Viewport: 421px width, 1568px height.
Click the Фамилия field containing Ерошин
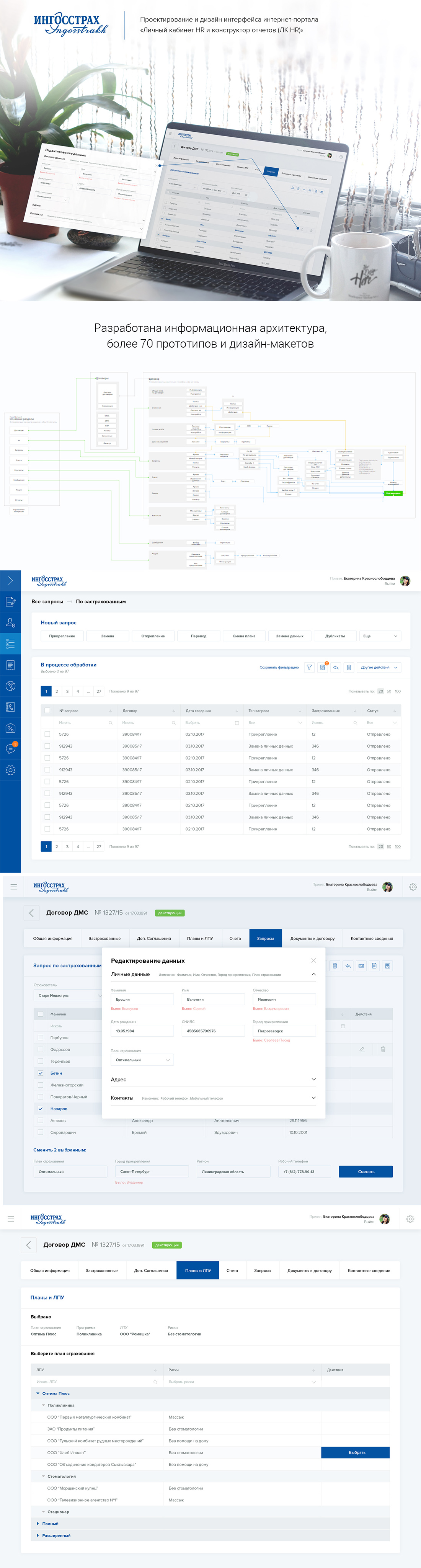142,999
